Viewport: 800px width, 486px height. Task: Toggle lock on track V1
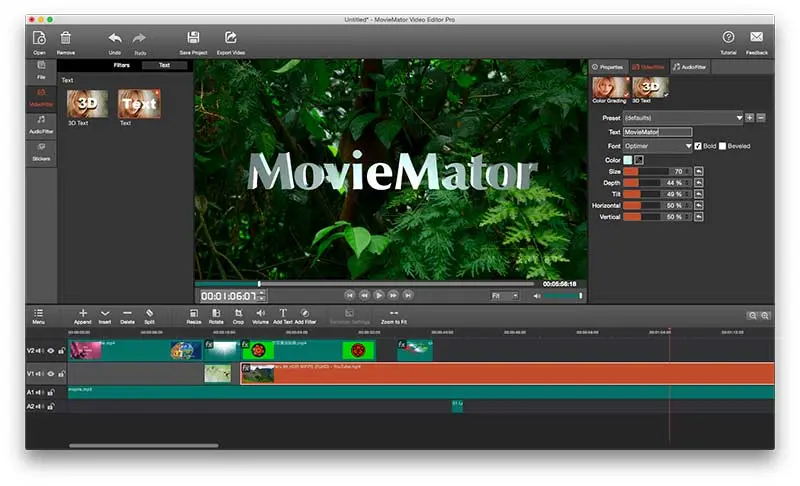(x=61, y=374)
